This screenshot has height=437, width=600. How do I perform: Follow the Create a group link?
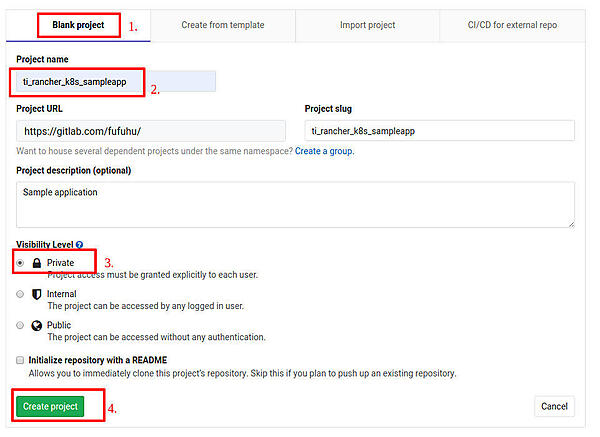[324, 151]
